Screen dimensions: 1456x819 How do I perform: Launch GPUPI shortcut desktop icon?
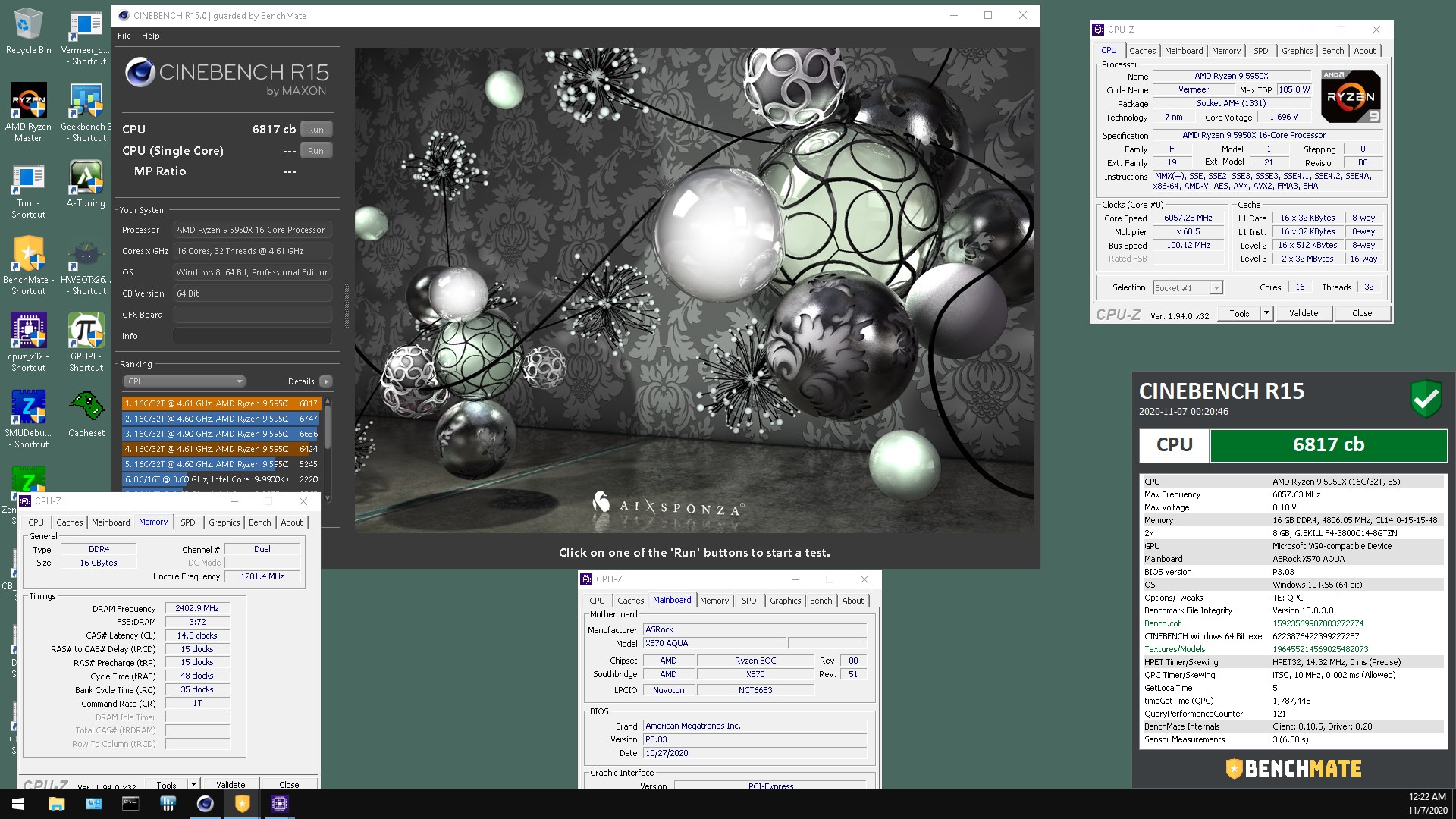coord(86,342)
